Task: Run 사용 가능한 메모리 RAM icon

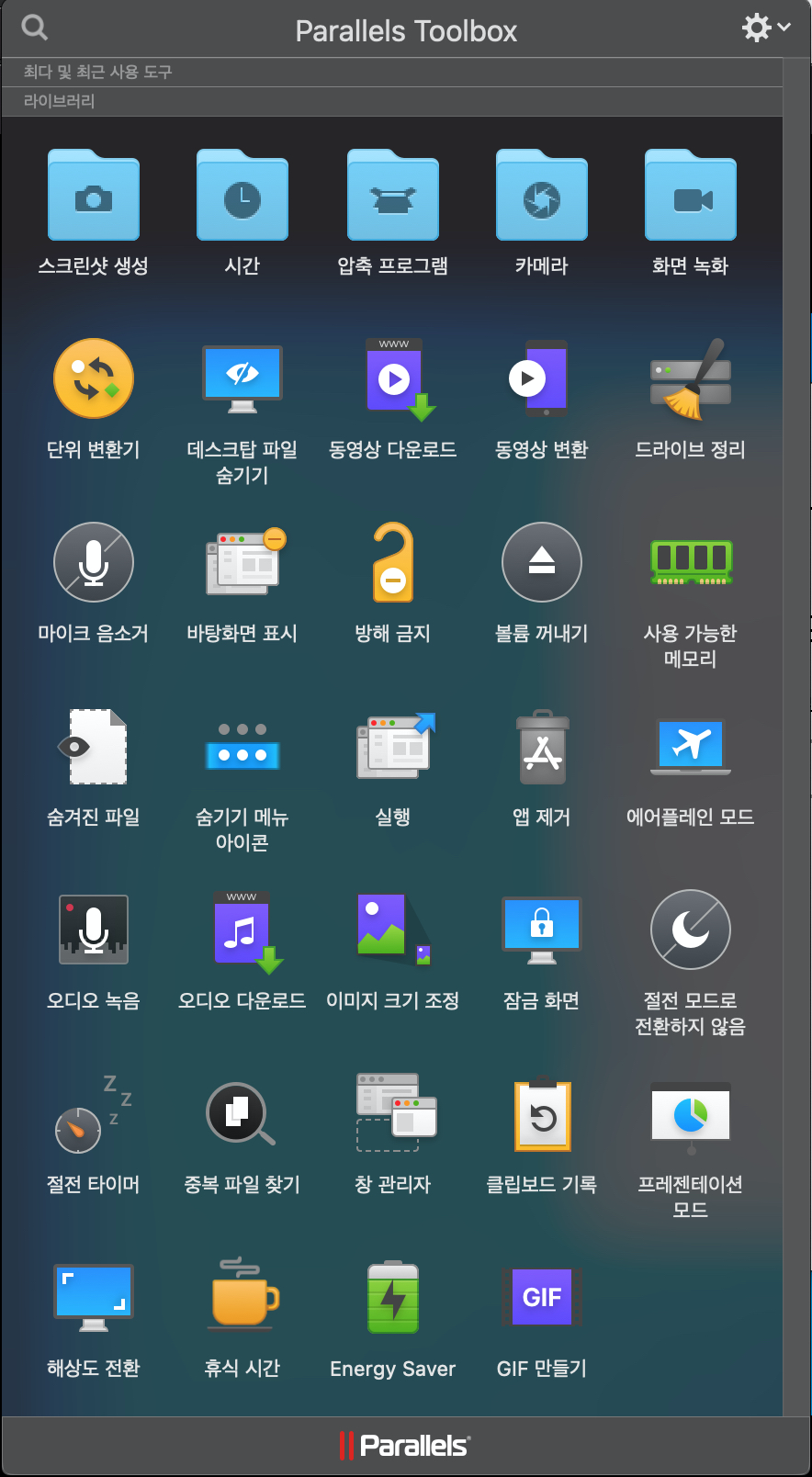Action: click(x=691, y=562)
